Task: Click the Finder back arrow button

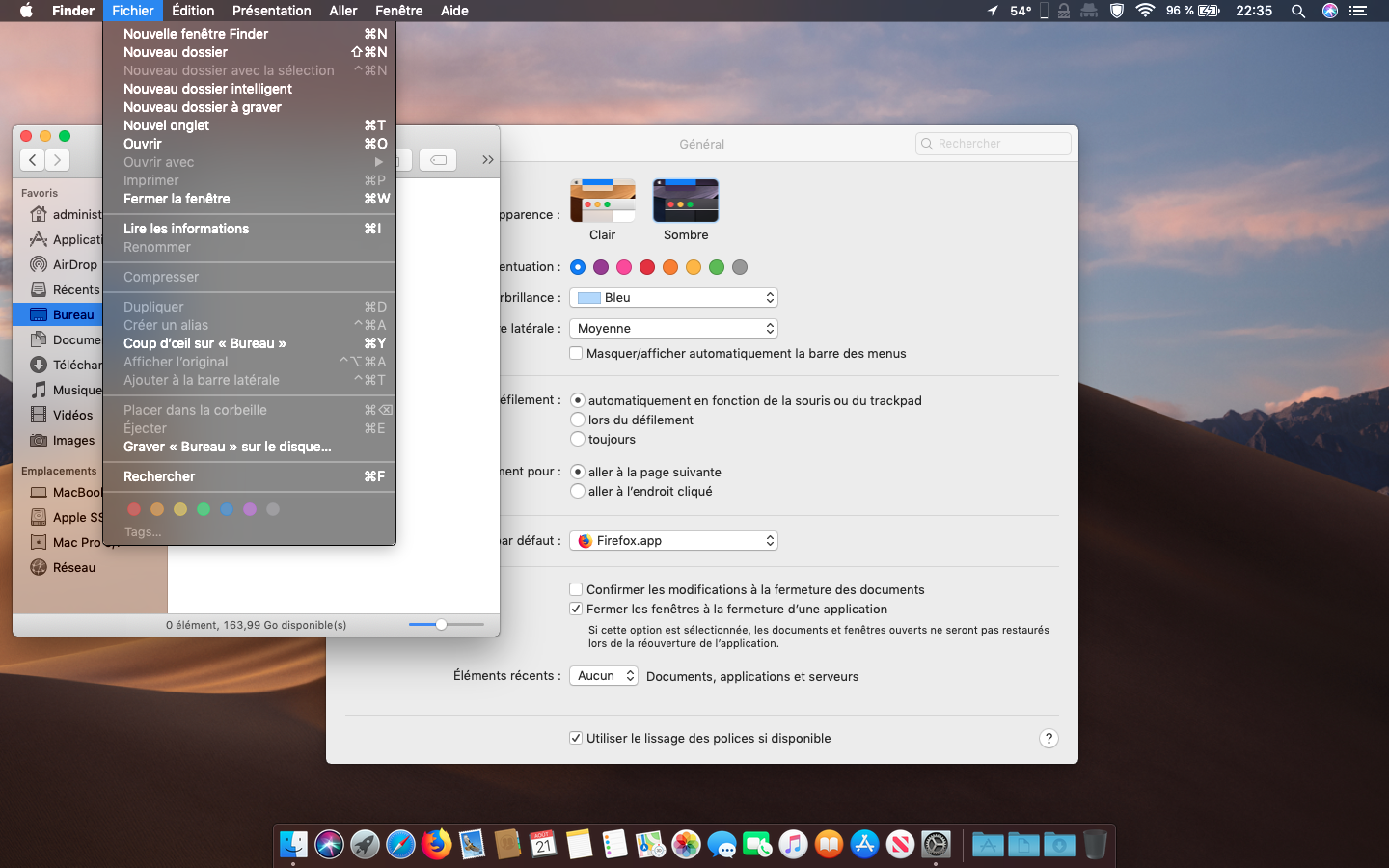Action: tap(33, 160)
